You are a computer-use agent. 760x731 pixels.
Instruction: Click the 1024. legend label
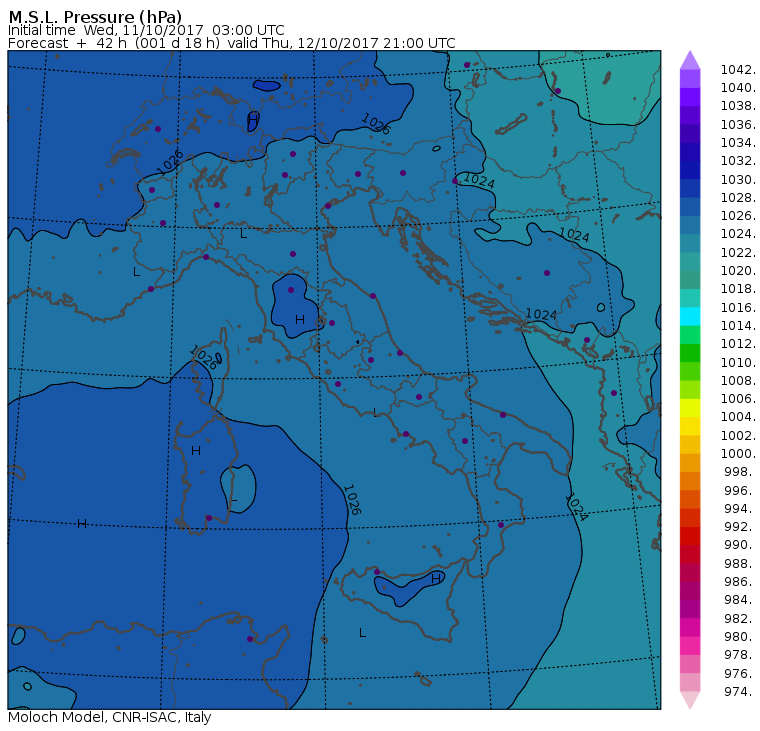[x=738, y=234]
